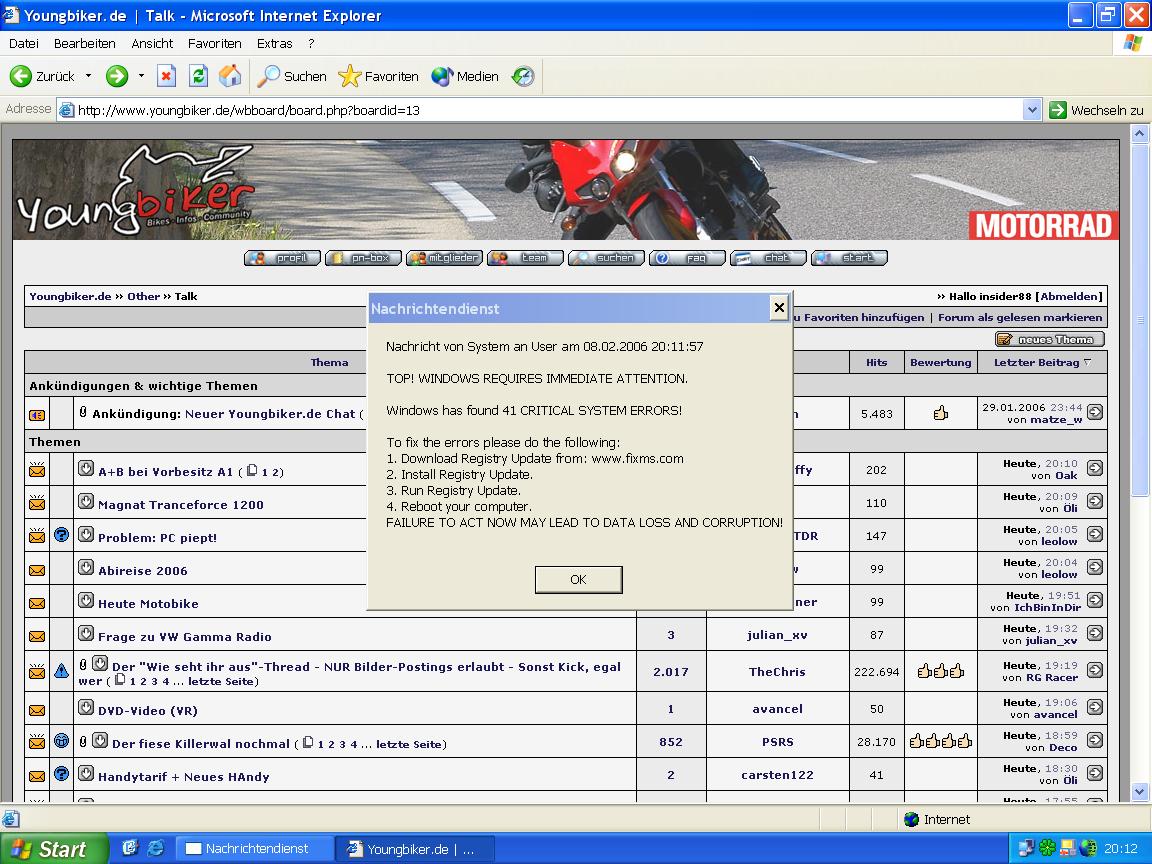Screen dimensions: 1152x864
Task: Open thread Handytarif + Neues HAndy
Action: pyautogui.click(x=184, y=777)
